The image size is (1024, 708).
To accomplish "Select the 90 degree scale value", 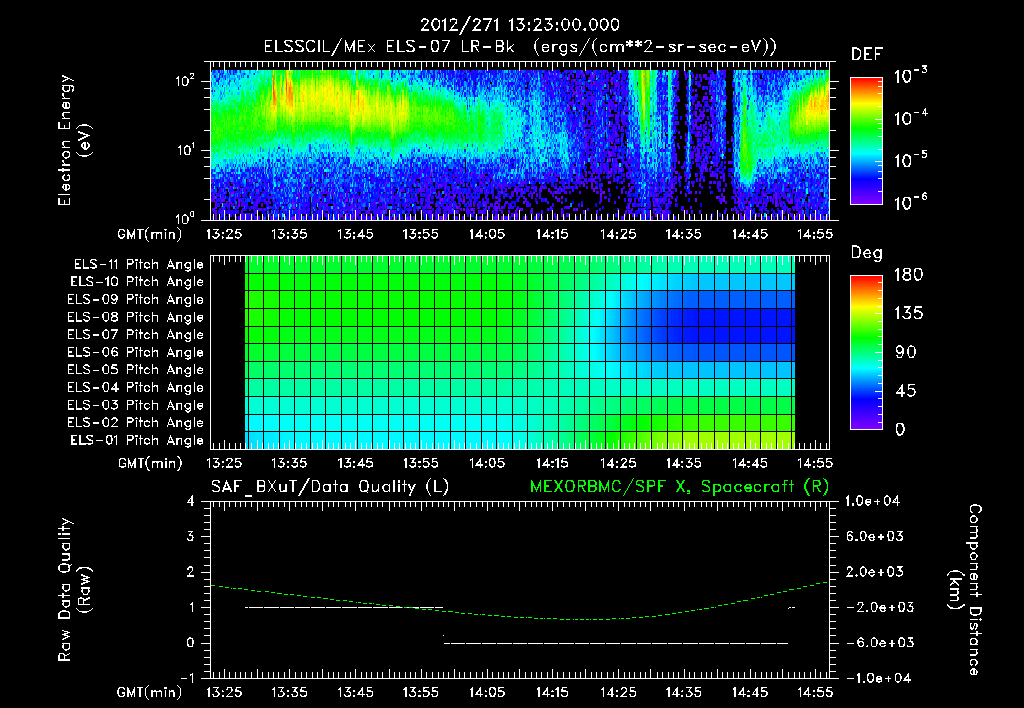I will 906,352.
